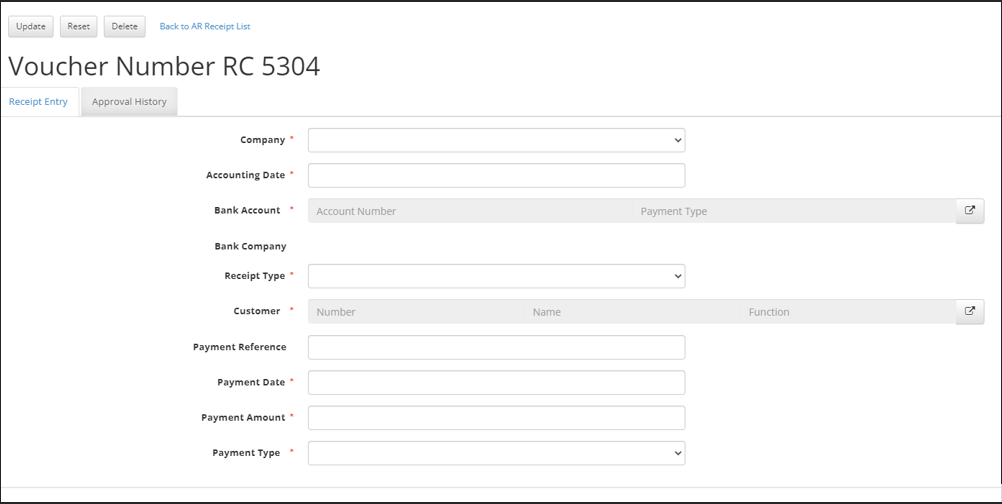Viewport: 1002px width, 504px height.
Task: Click the Delete button
Action: pos(124,27)
